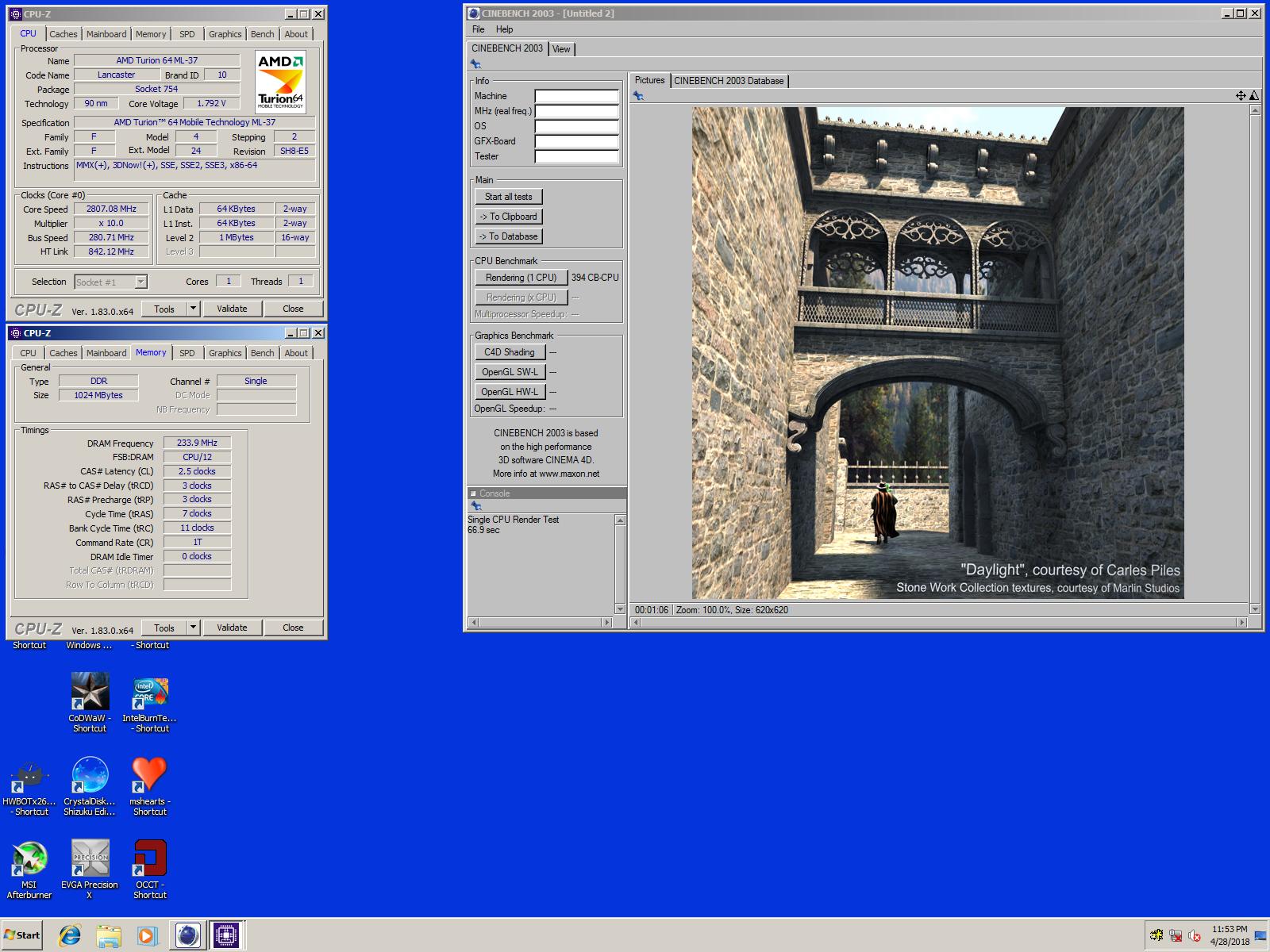
Task: Select the Pictures tab in Cinebench
Action: 649,80
